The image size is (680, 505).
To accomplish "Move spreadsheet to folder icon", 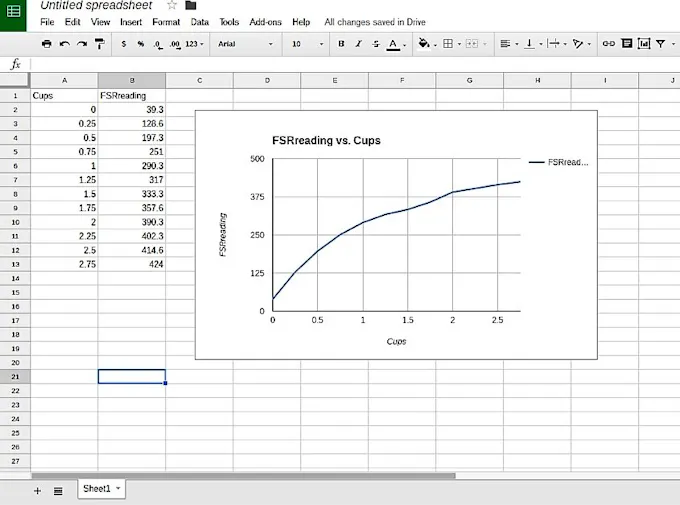I will coord(191,5).
